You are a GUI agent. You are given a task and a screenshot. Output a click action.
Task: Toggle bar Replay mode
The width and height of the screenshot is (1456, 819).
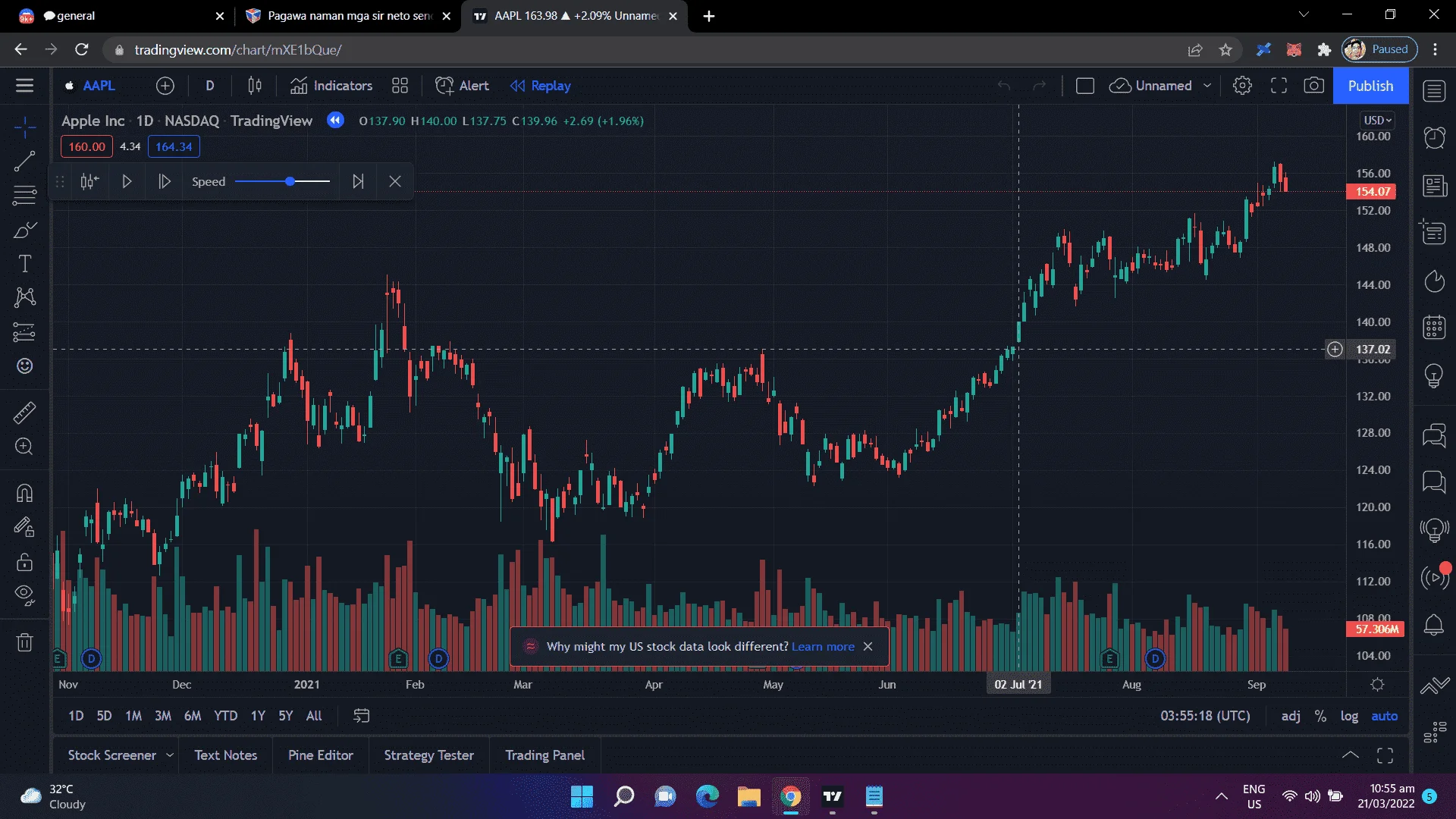pyautogui.click(x=541, y=86)
